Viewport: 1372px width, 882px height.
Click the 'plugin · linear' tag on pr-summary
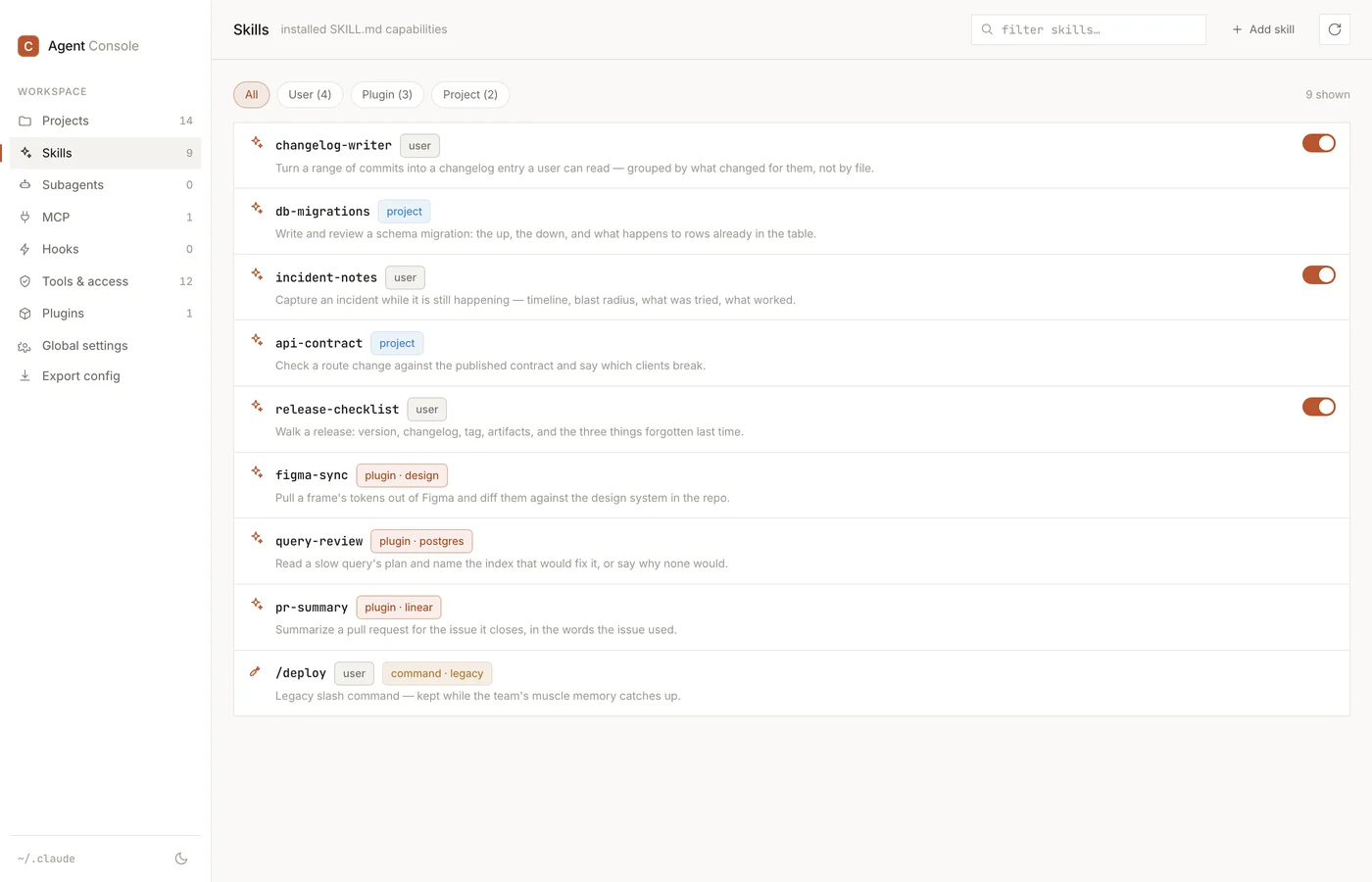point(399,608)
